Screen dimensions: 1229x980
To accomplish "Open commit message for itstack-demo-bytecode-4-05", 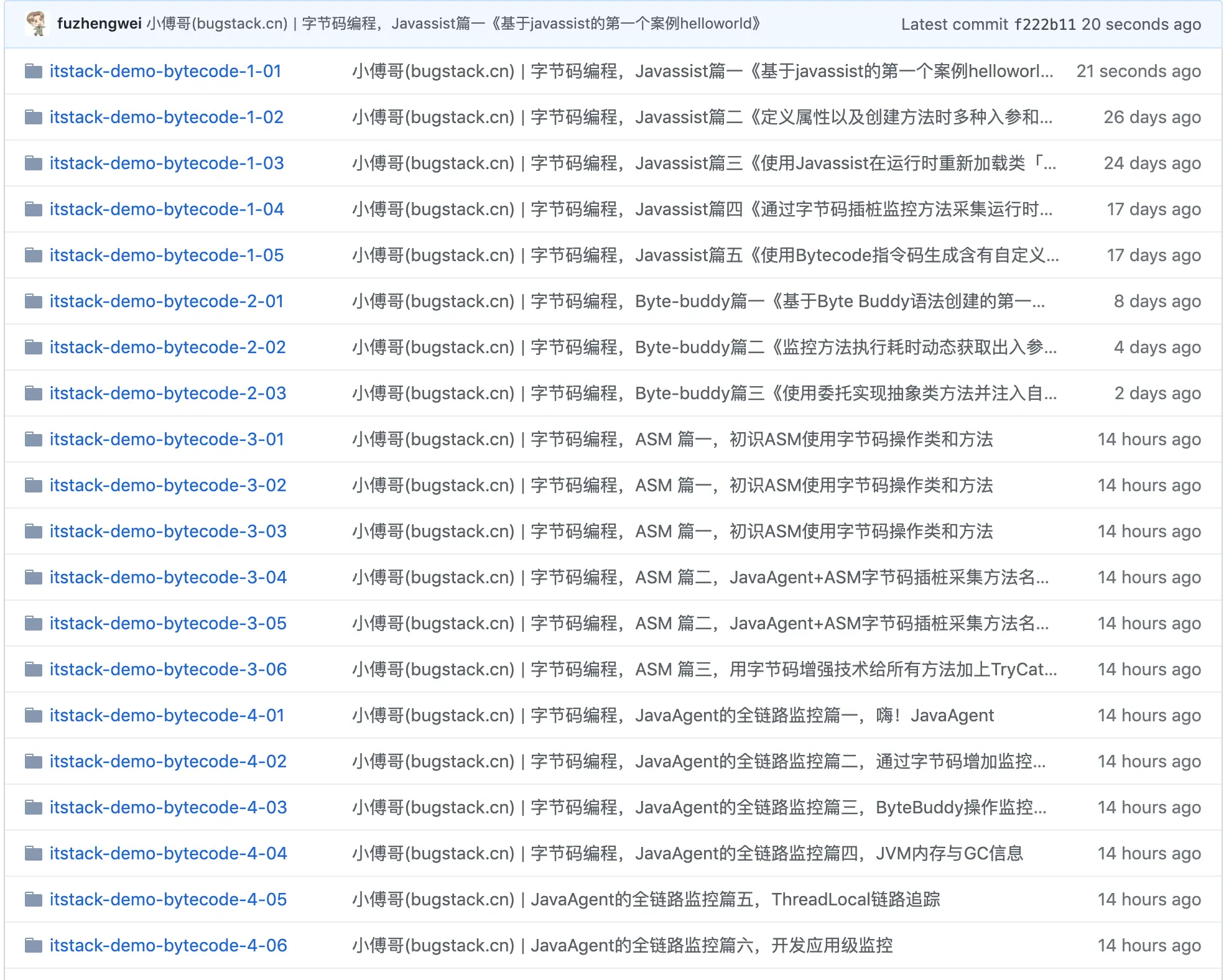I will 646,900.
